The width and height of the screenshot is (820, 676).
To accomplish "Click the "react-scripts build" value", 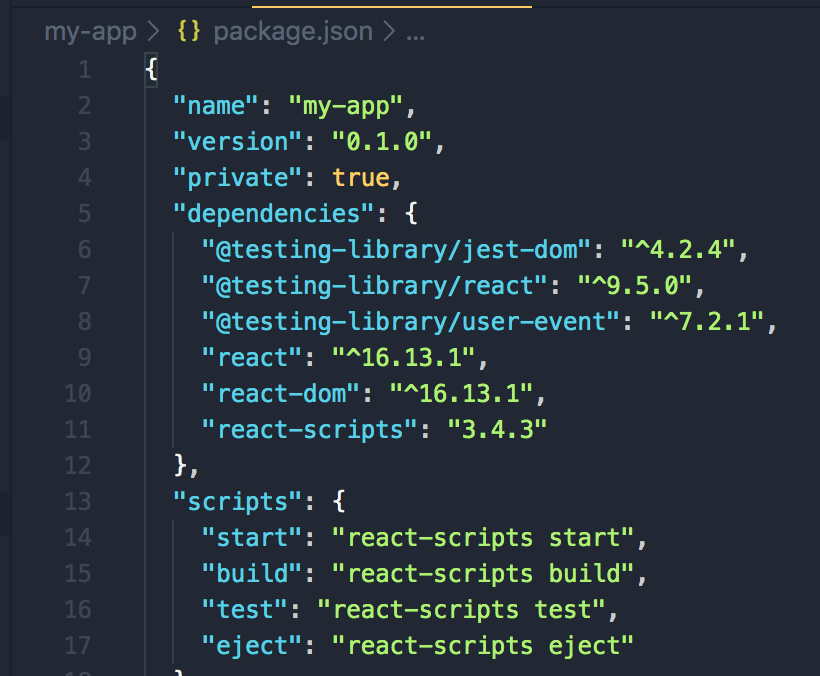I will point(483,575).
